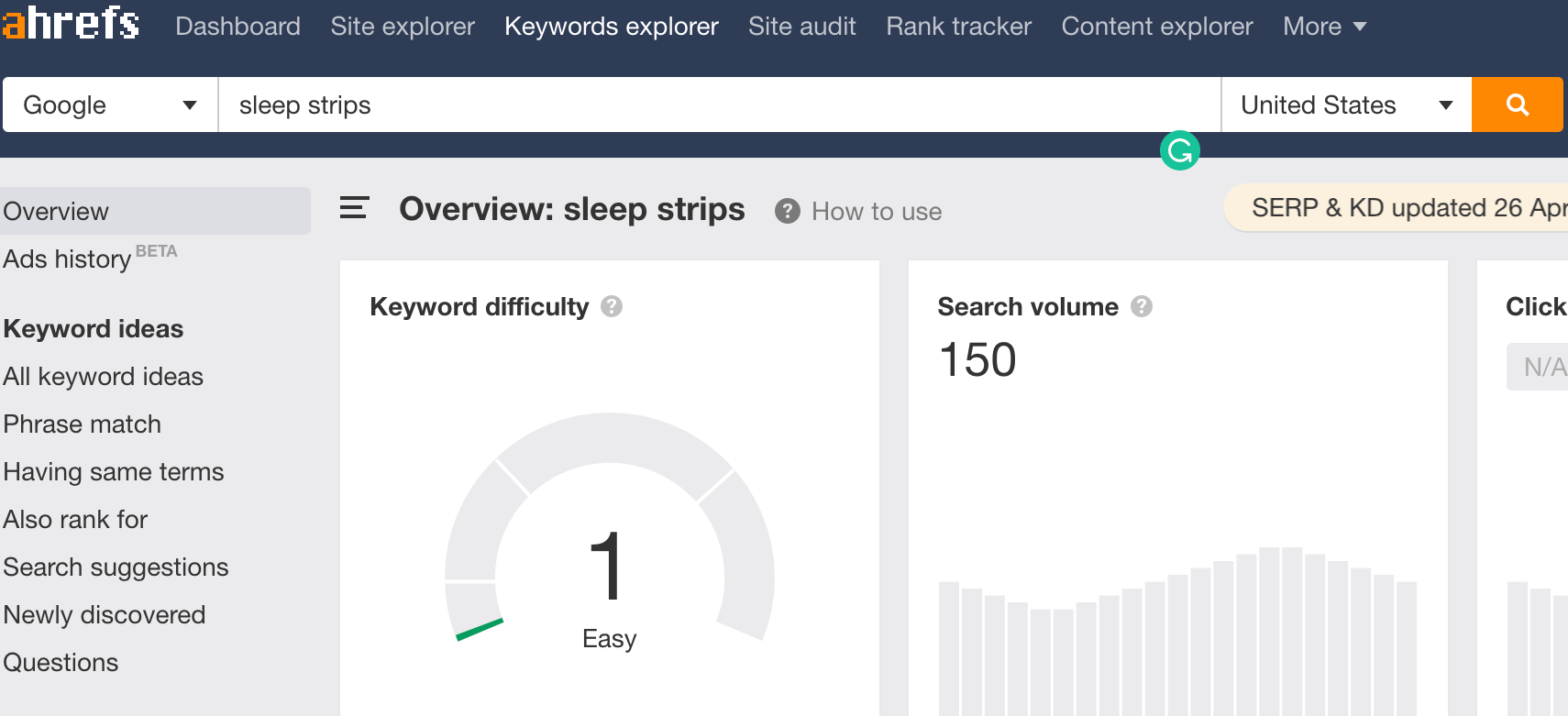Open All keyword ideas report

(103, 377)
